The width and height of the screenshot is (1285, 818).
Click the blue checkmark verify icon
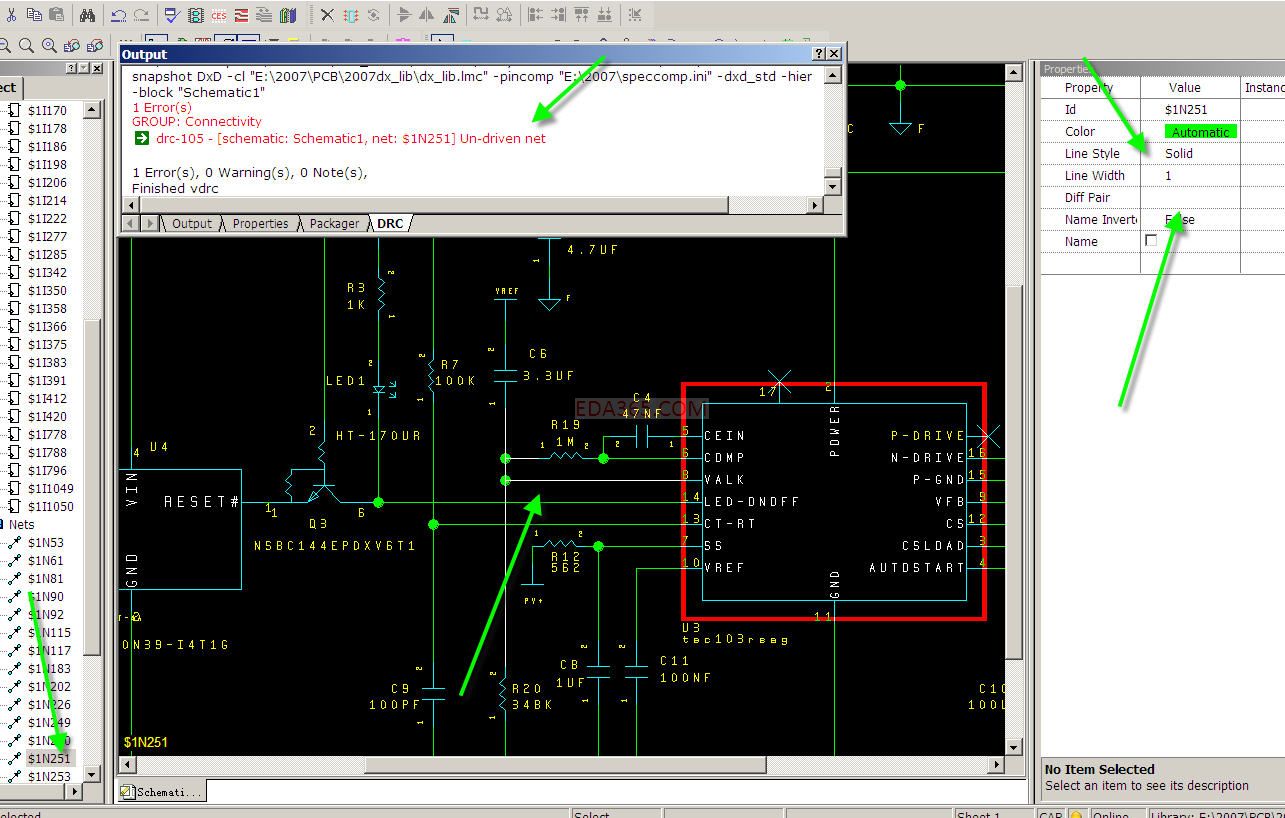(171, 15)
